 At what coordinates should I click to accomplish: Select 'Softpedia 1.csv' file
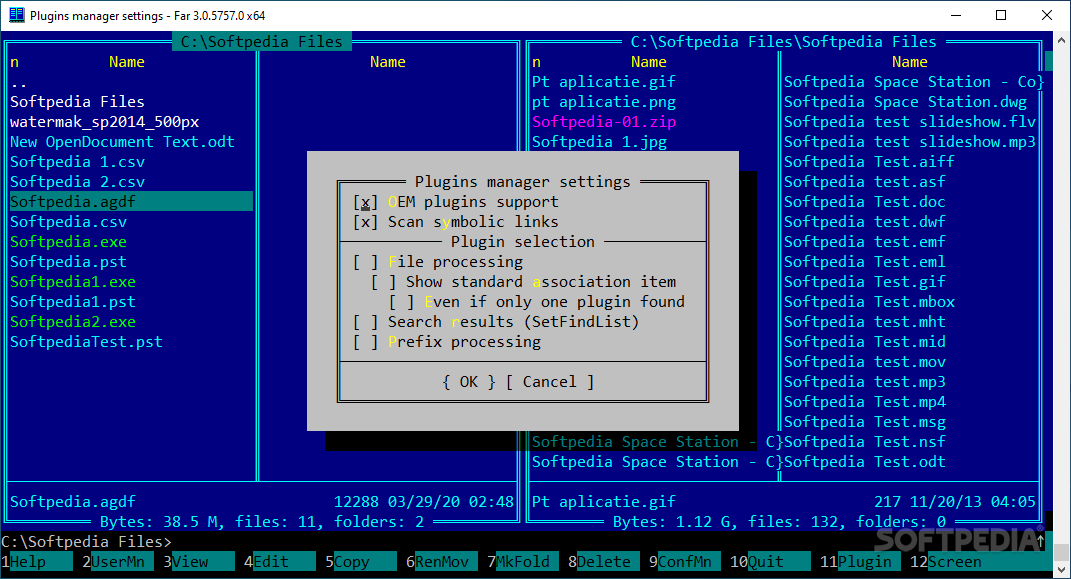[x=77, y=162]
